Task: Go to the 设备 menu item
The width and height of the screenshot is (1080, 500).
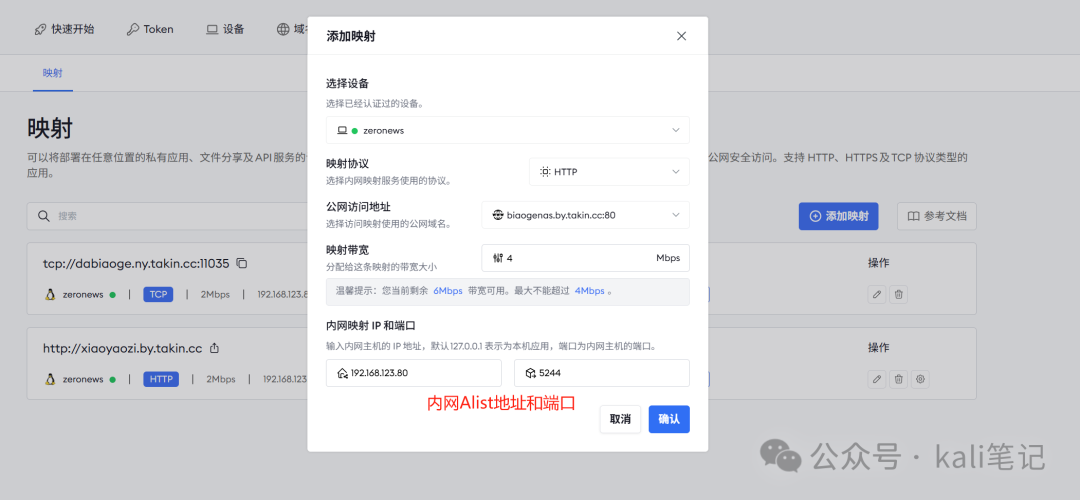Action: click(x=225, y=29)
